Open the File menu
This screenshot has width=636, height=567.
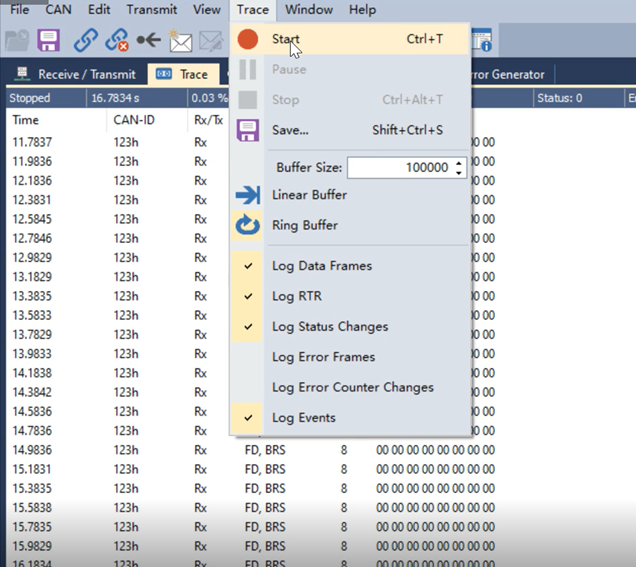click(x=19, y=10)
